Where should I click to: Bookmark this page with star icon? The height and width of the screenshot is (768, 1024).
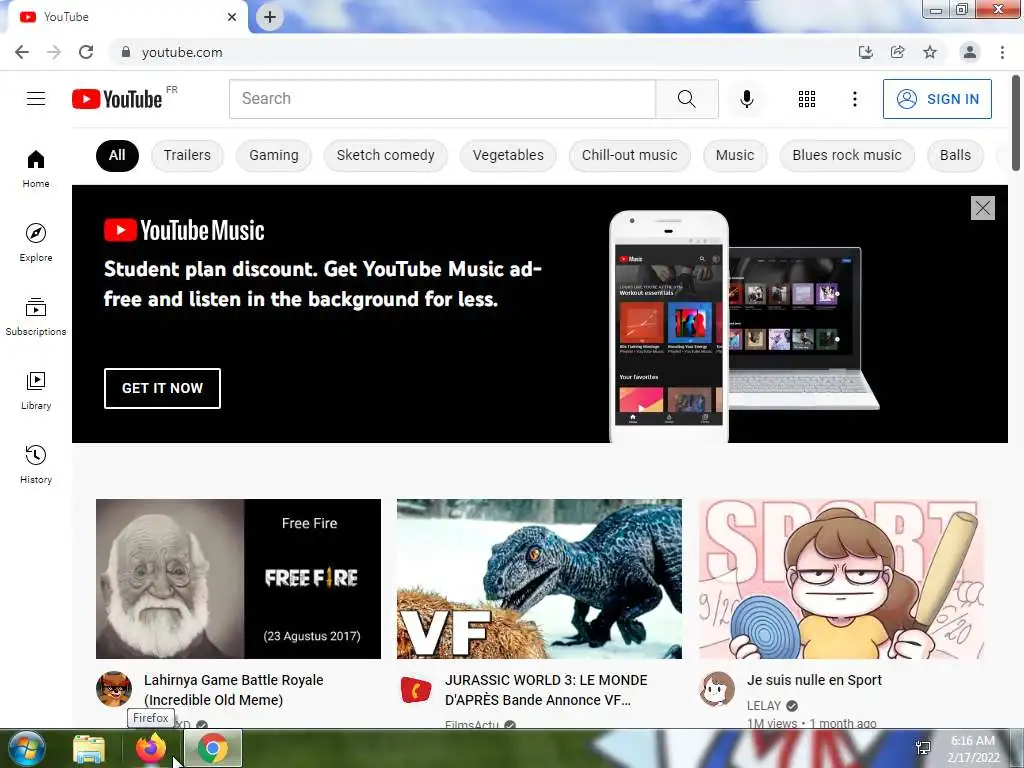[930, 52]
